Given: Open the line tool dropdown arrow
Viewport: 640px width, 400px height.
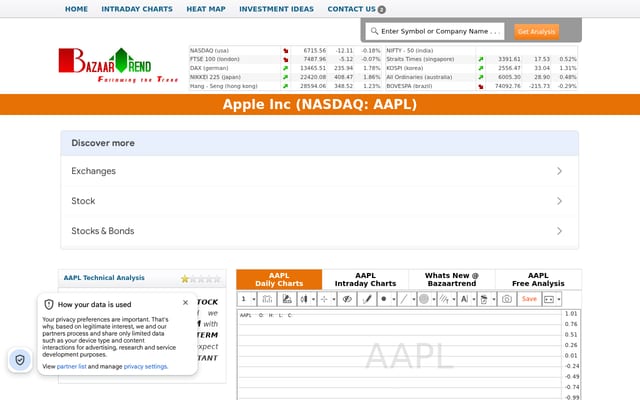Looking at the screenshot, I should pyautogui.click(x=413, y=299).
